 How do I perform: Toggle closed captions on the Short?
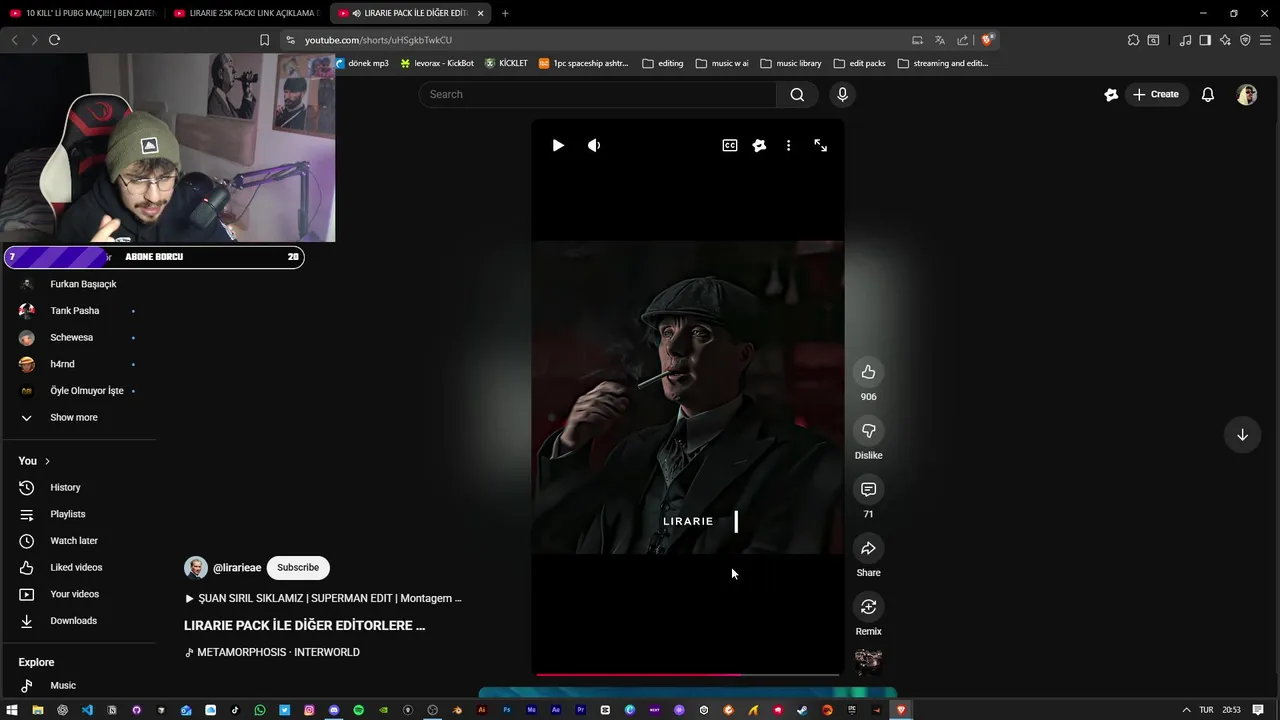click(730, 145)
